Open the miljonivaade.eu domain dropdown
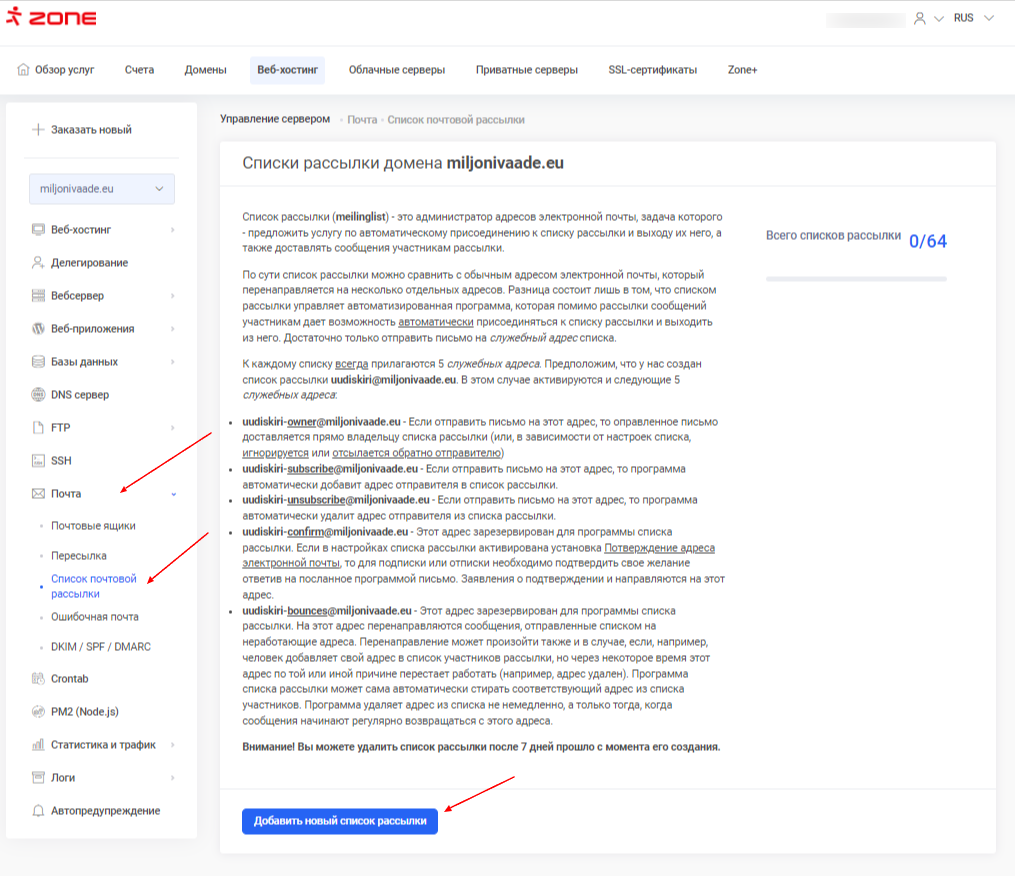Viewport: 1015px width, 876px height. point(101,189)
